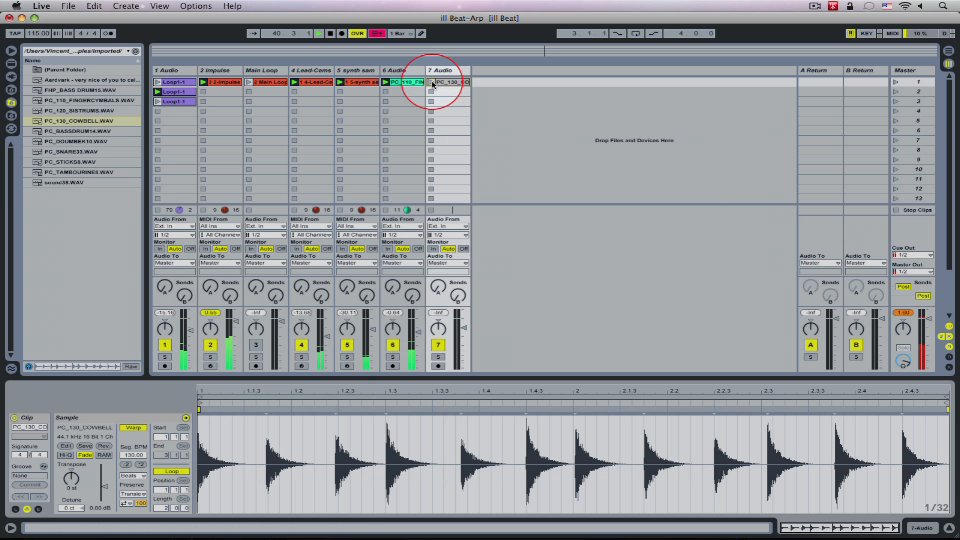Launch the first Loop1-1 clip in track 1
The width and height of the screenshot is (960, 540).
[x=158, y=81]
